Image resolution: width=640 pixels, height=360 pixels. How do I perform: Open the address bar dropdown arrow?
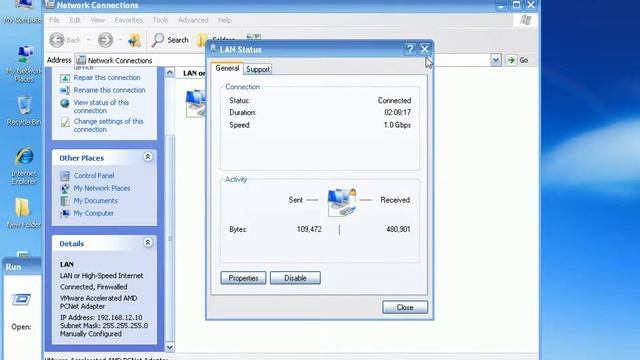(x=496, y=60)
